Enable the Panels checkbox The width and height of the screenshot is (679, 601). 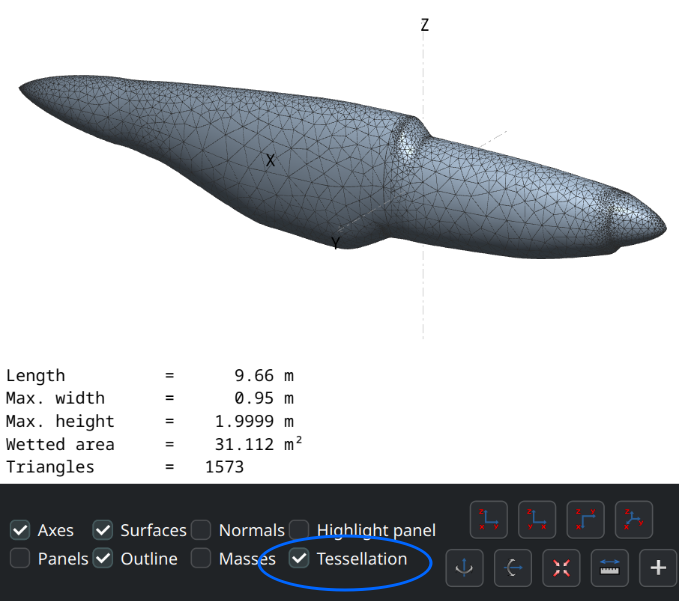pos(20,559)
